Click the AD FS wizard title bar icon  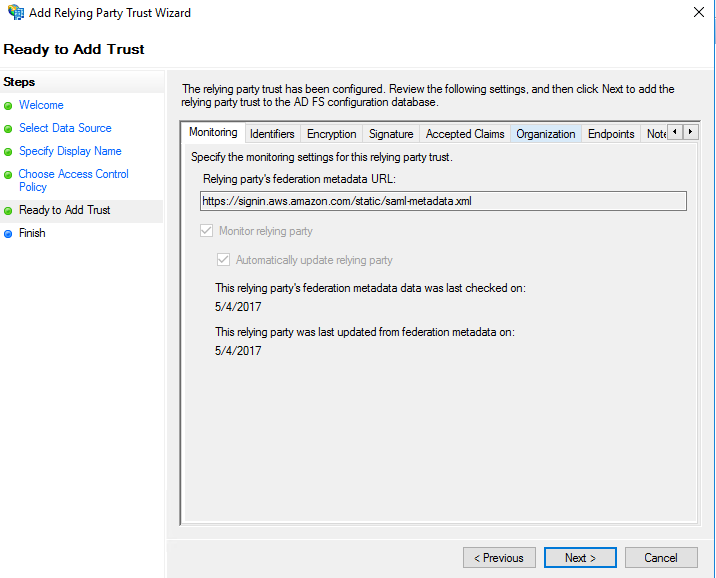[x=14, y=13]
